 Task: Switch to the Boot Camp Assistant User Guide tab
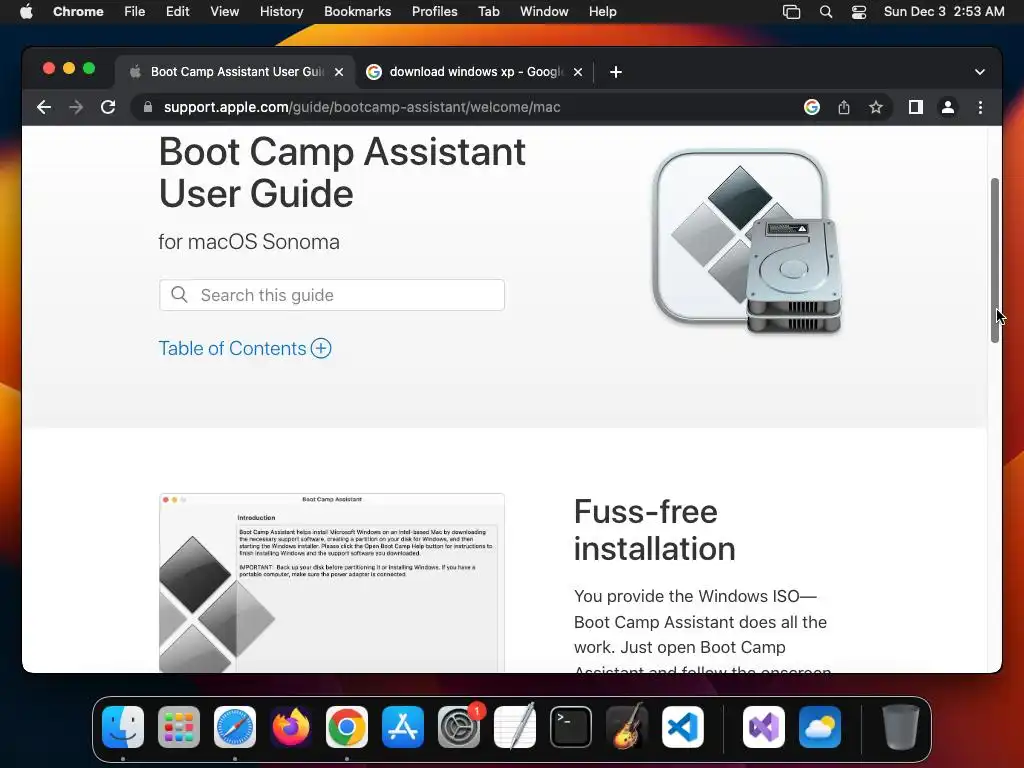tap(236, 72)
